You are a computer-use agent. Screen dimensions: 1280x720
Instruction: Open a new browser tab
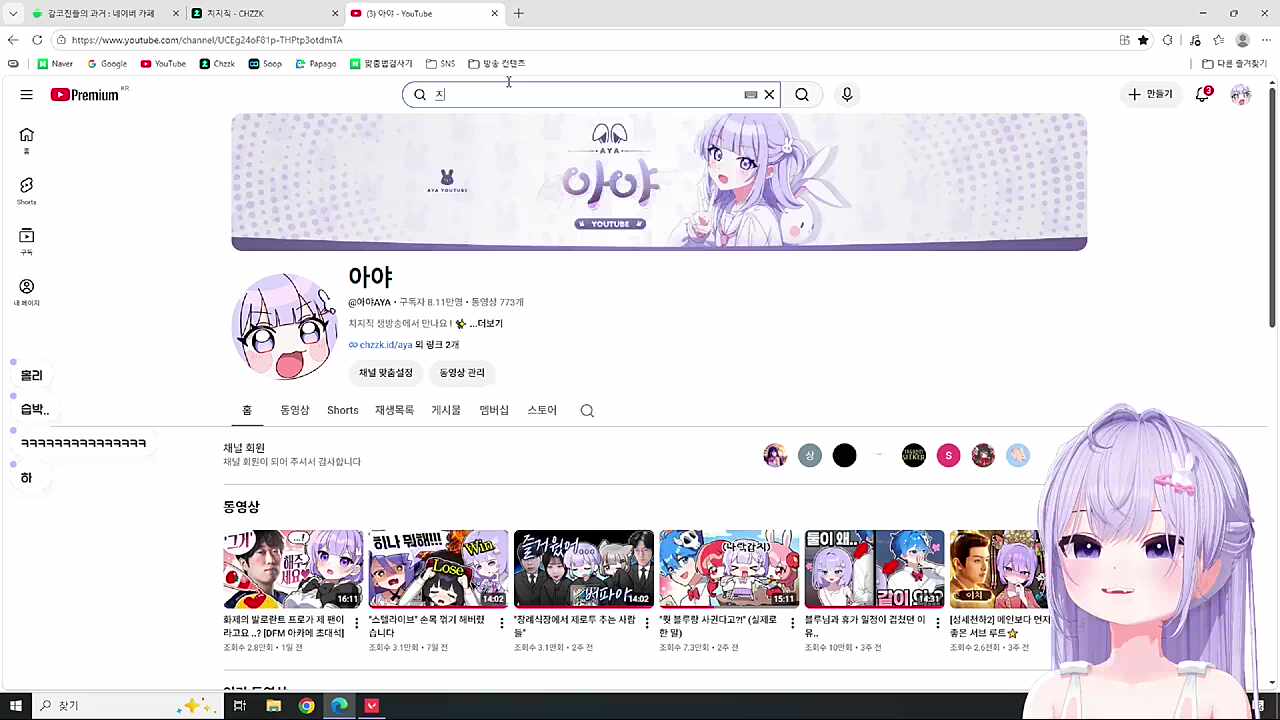click(518, 13)
